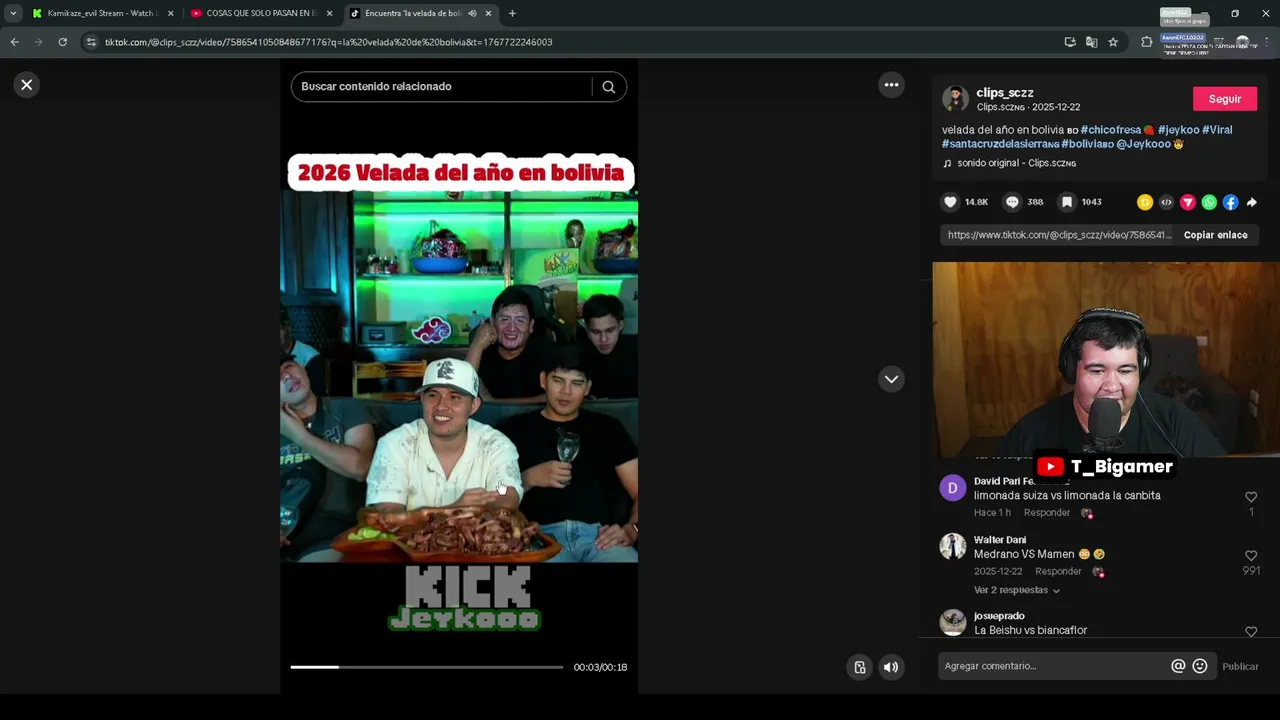Go back in browser history

[14, 42]
